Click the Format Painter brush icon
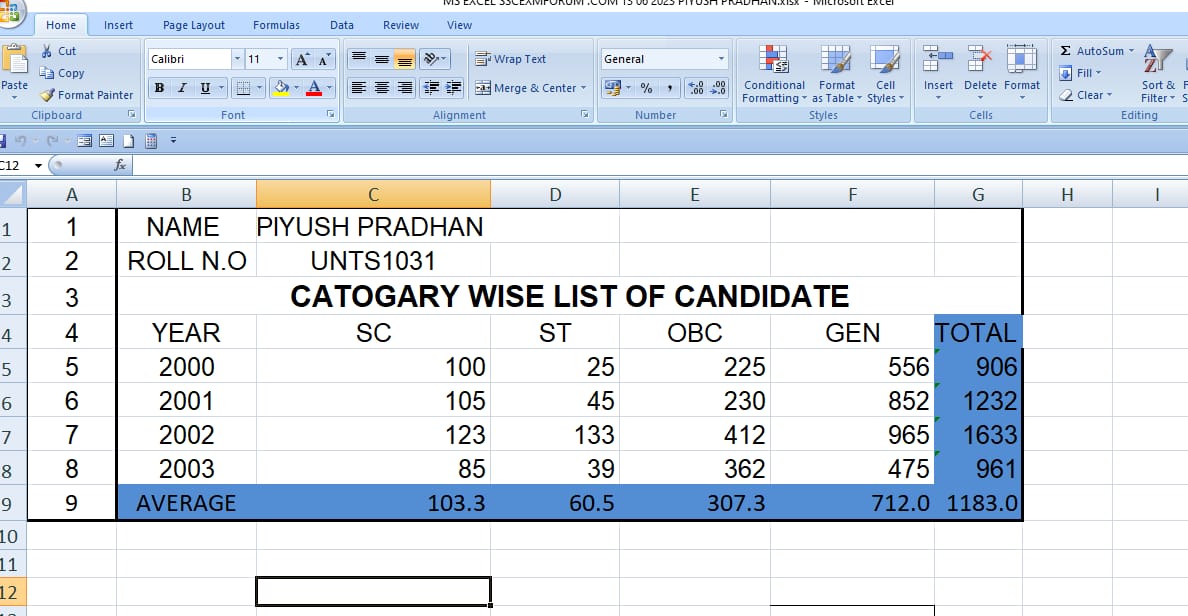1188x616 pixels. [x=48, y=95]
